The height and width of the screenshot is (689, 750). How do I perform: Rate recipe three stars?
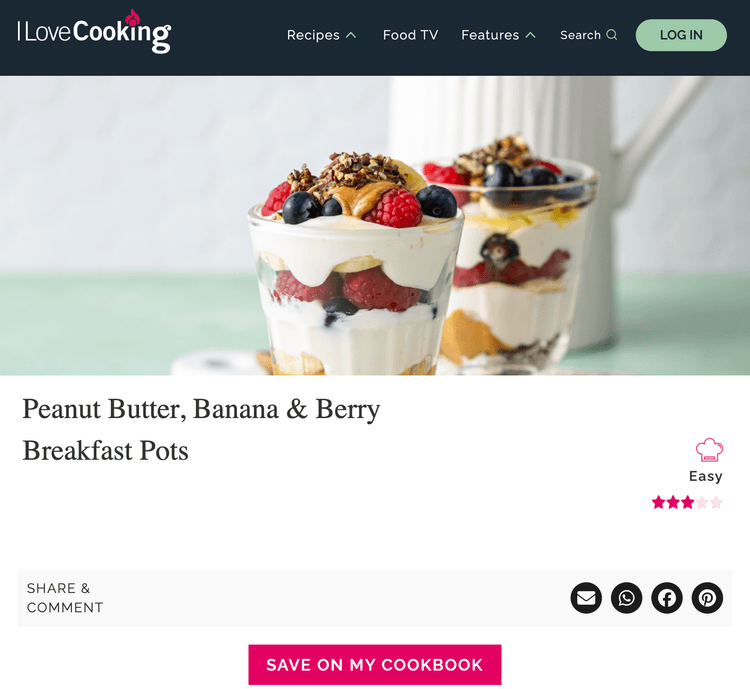click(x=688, y=502)
